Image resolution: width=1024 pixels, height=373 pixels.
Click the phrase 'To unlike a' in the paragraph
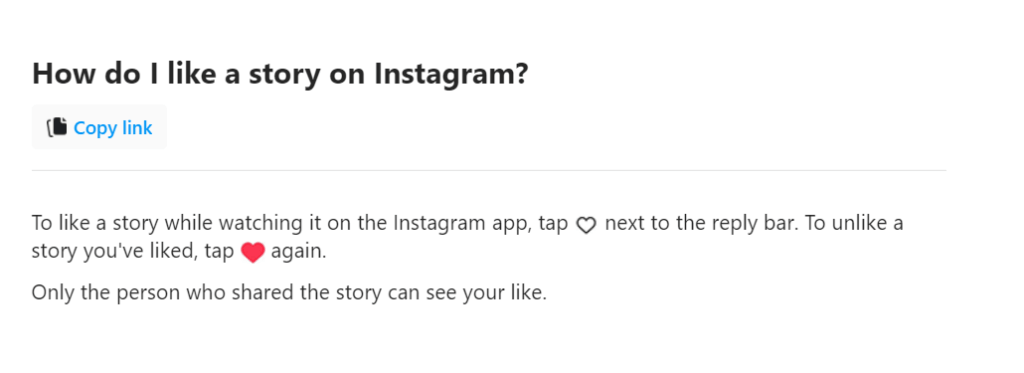854,223
